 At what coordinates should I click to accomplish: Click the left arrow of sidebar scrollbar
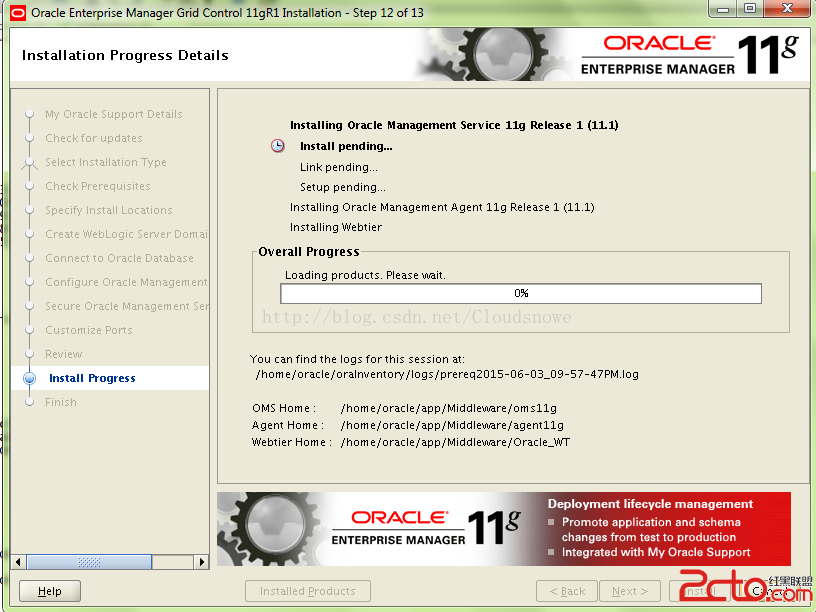point(18,562)
